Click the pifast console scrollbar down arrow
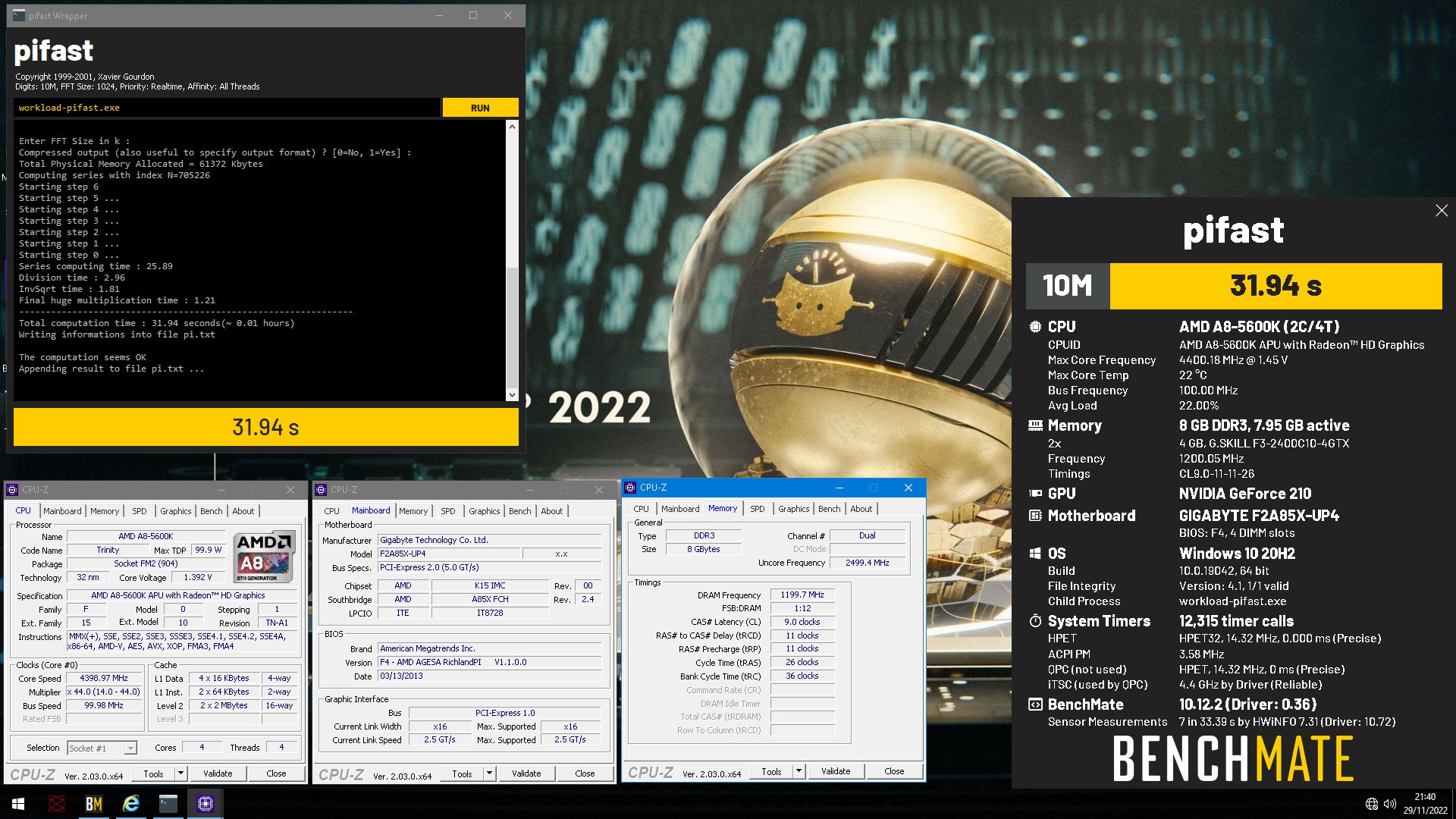Viewport: 1456px width, 819px height. click(x=512, y=394)
